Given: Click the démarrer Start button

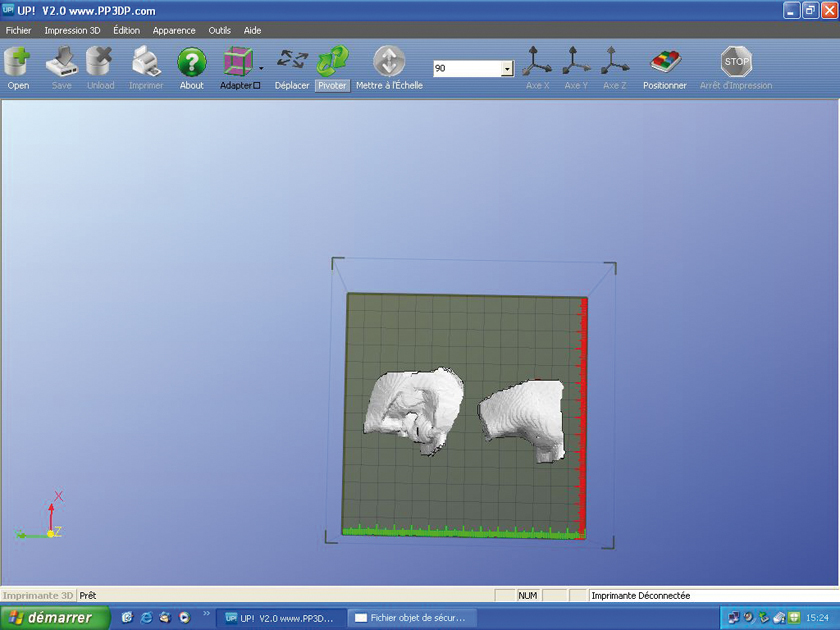Looking at the screenshot, I should click(50, 618).
